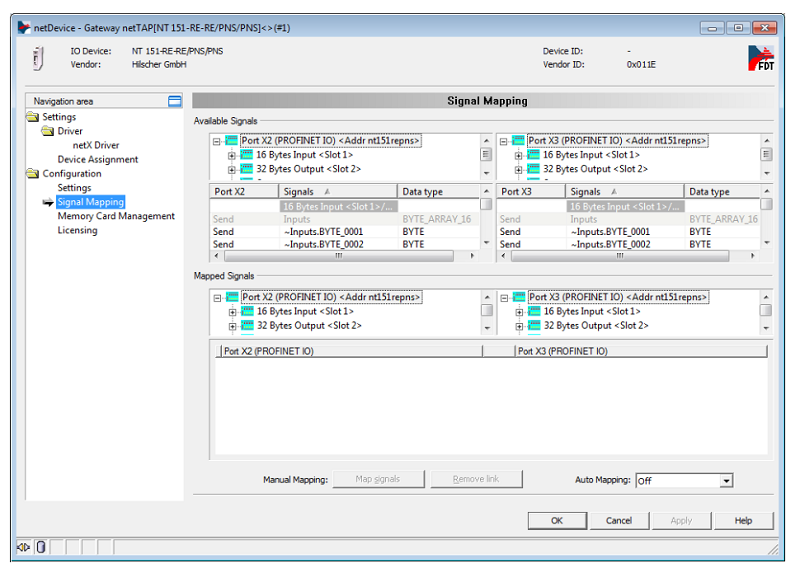Open Memory Card Management

(116, 216)
